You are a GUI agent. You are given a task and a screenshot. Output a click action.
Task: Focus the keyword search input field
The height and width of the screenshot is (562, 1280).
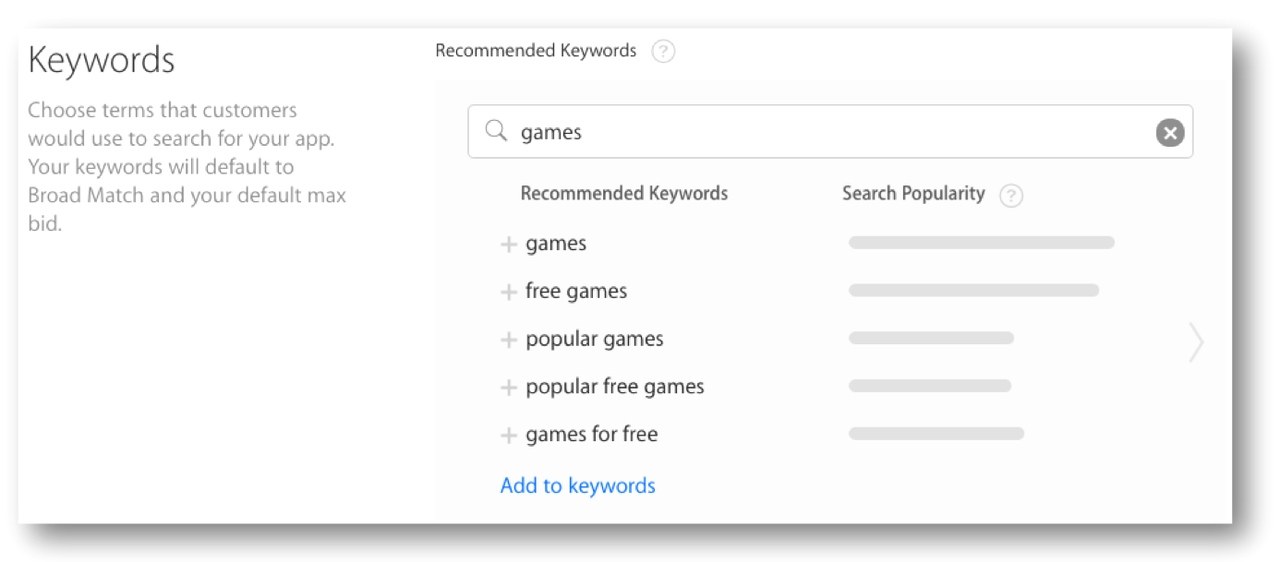tap(830, 132)
